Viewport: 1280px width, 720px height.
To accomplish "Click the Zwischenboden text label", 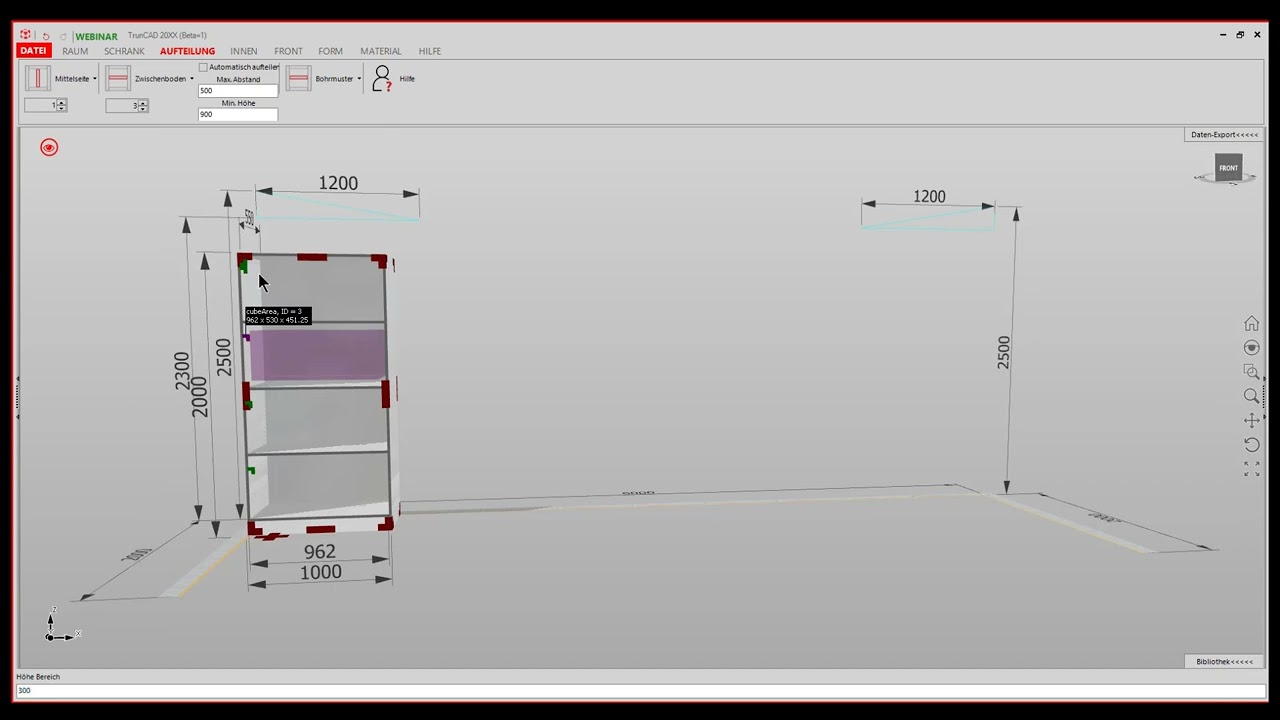I will pyautogui.click(x=160, y=79).
